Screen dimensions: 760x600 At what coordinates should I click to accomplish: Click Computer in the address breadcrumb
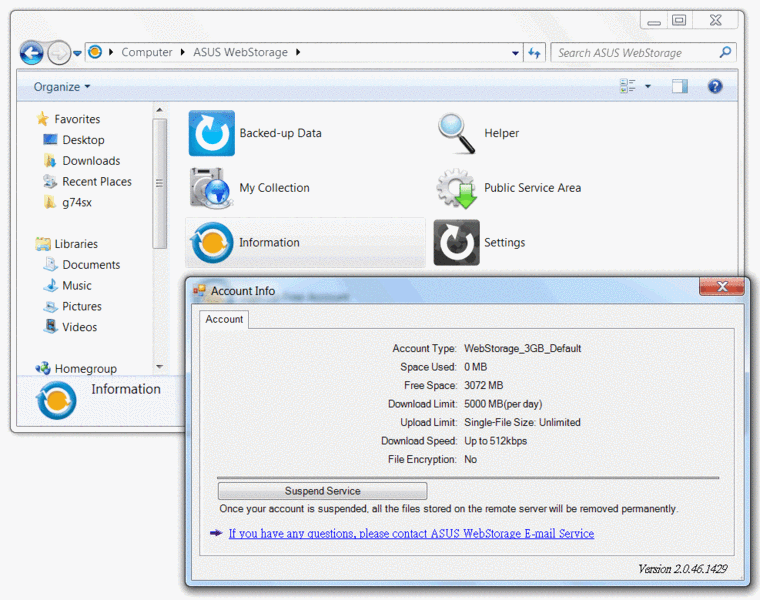pyautogui.click(x=146, y=52)
